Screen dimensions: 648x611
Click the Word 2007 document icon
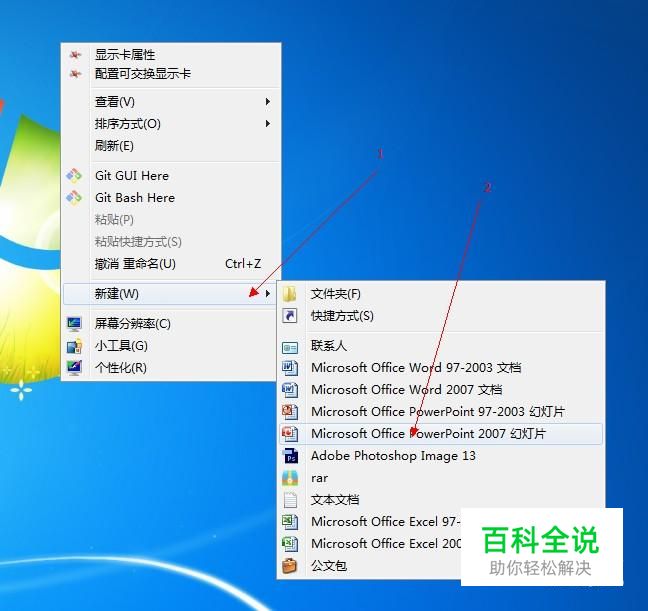tap(290, 389)
